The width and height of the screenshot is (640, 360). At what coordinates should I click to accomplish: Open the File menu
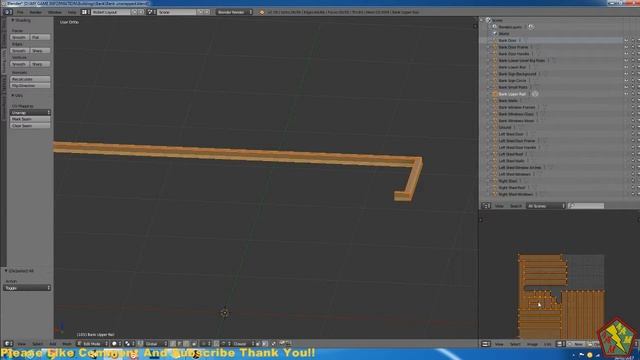(x=20, y=12)
